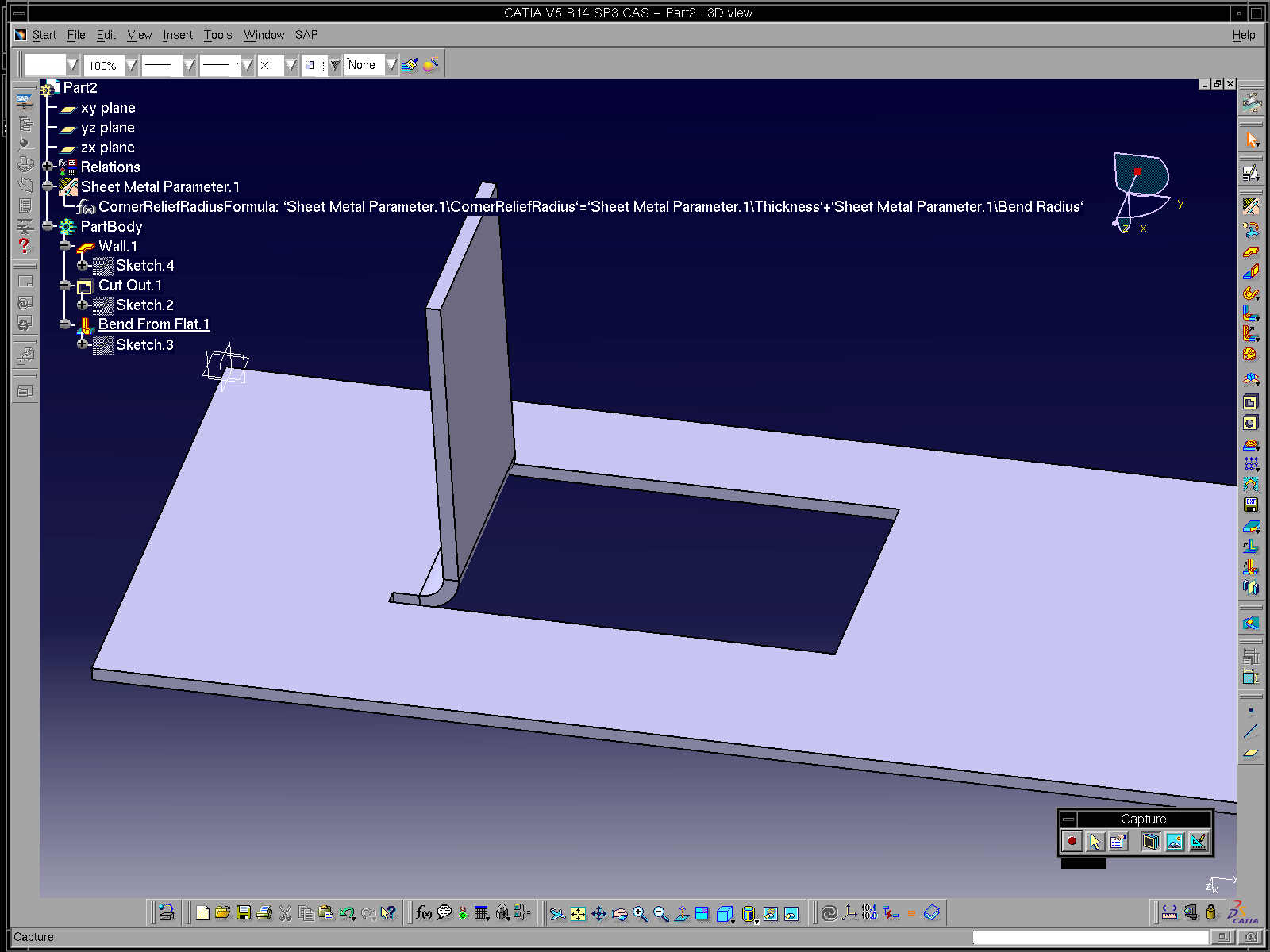Screen dimensions: 1270x952
Task: Click the Open file folder icon
Action: tap(222, 913)
